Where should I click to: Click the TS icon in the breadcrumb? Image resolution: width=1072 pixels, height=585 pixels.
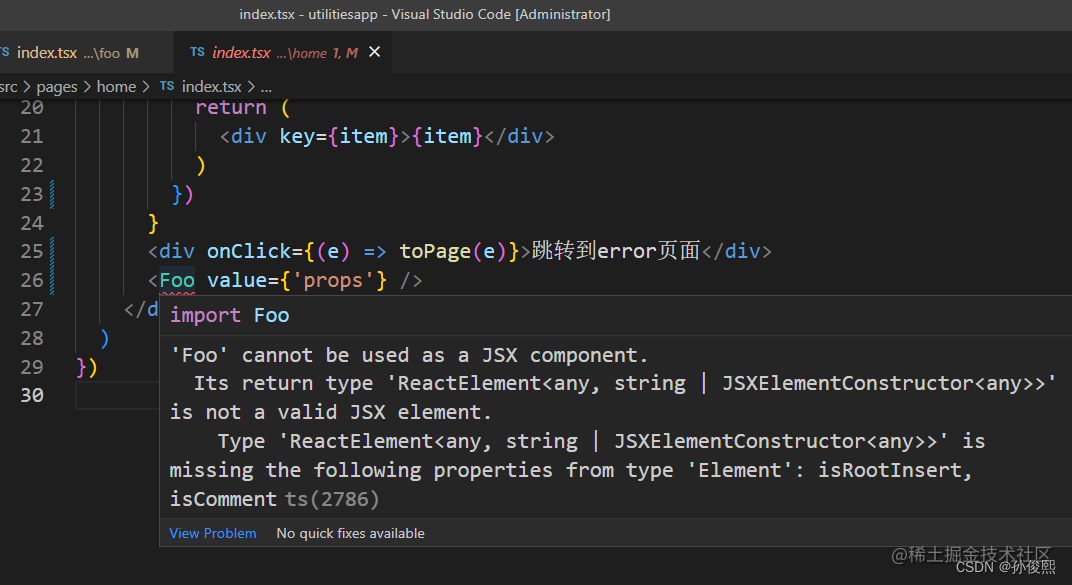click(167, 86)
